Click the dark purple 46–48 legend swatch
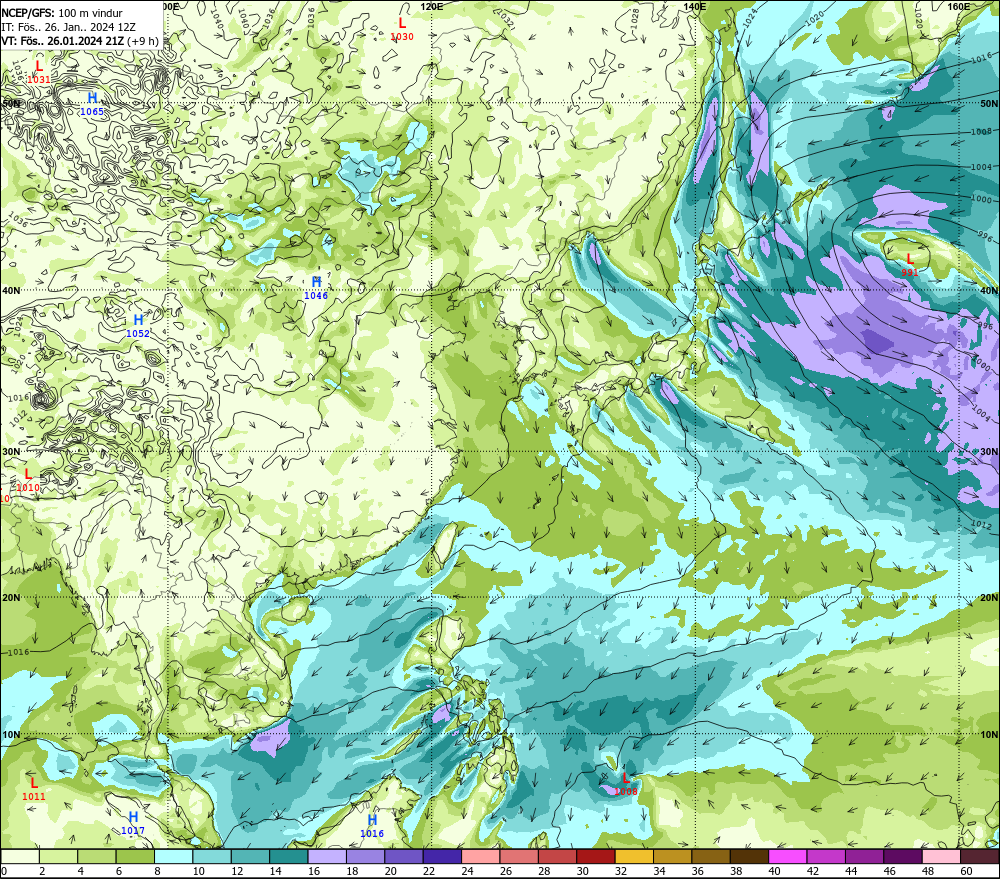 902,856
